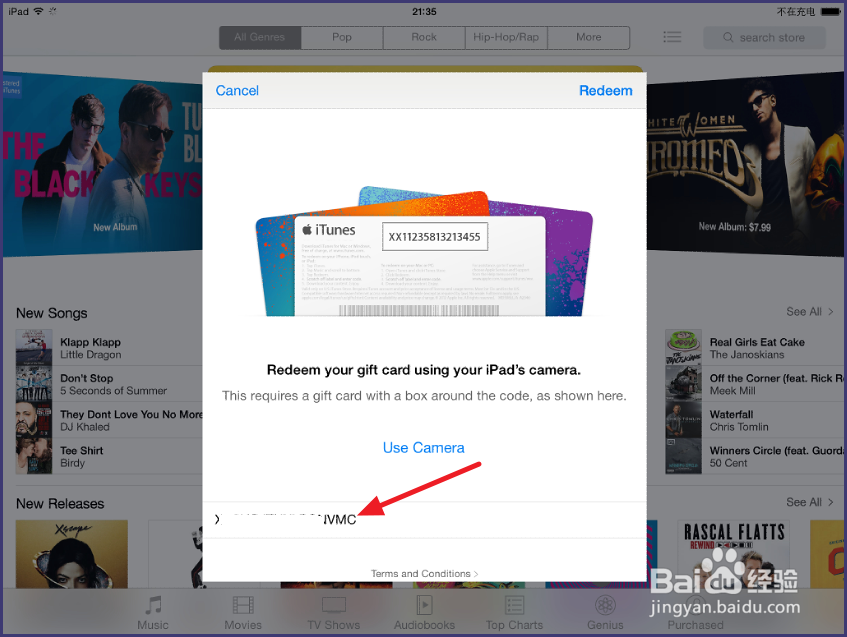
Task: Tap the battery status icon
Action: [830, 11]
